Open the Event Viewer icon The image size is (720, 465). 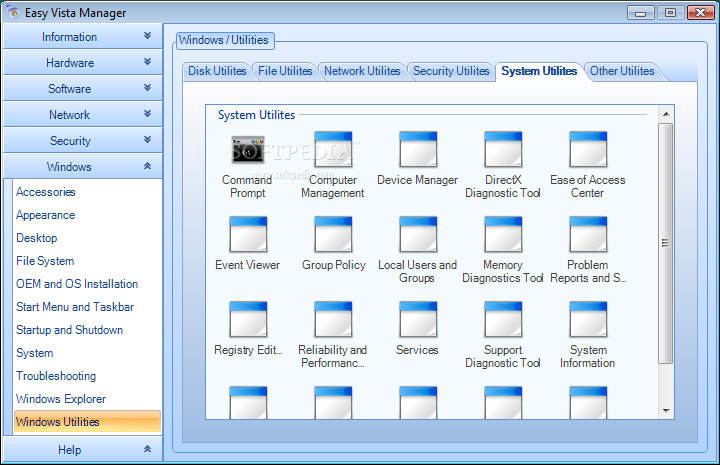248,235
